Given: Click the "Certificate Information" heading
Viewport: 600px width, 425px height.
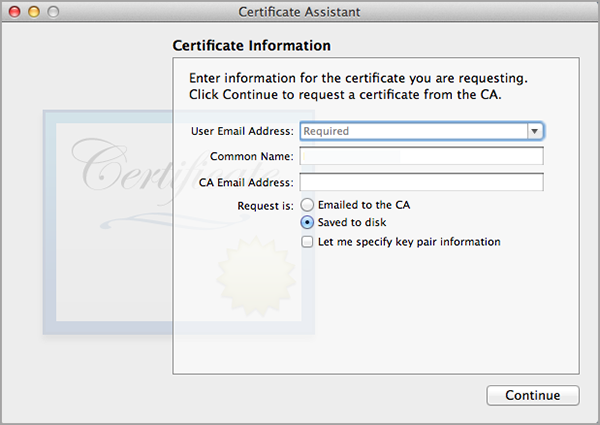Looking at the screenshot, I should coord(251,46).
